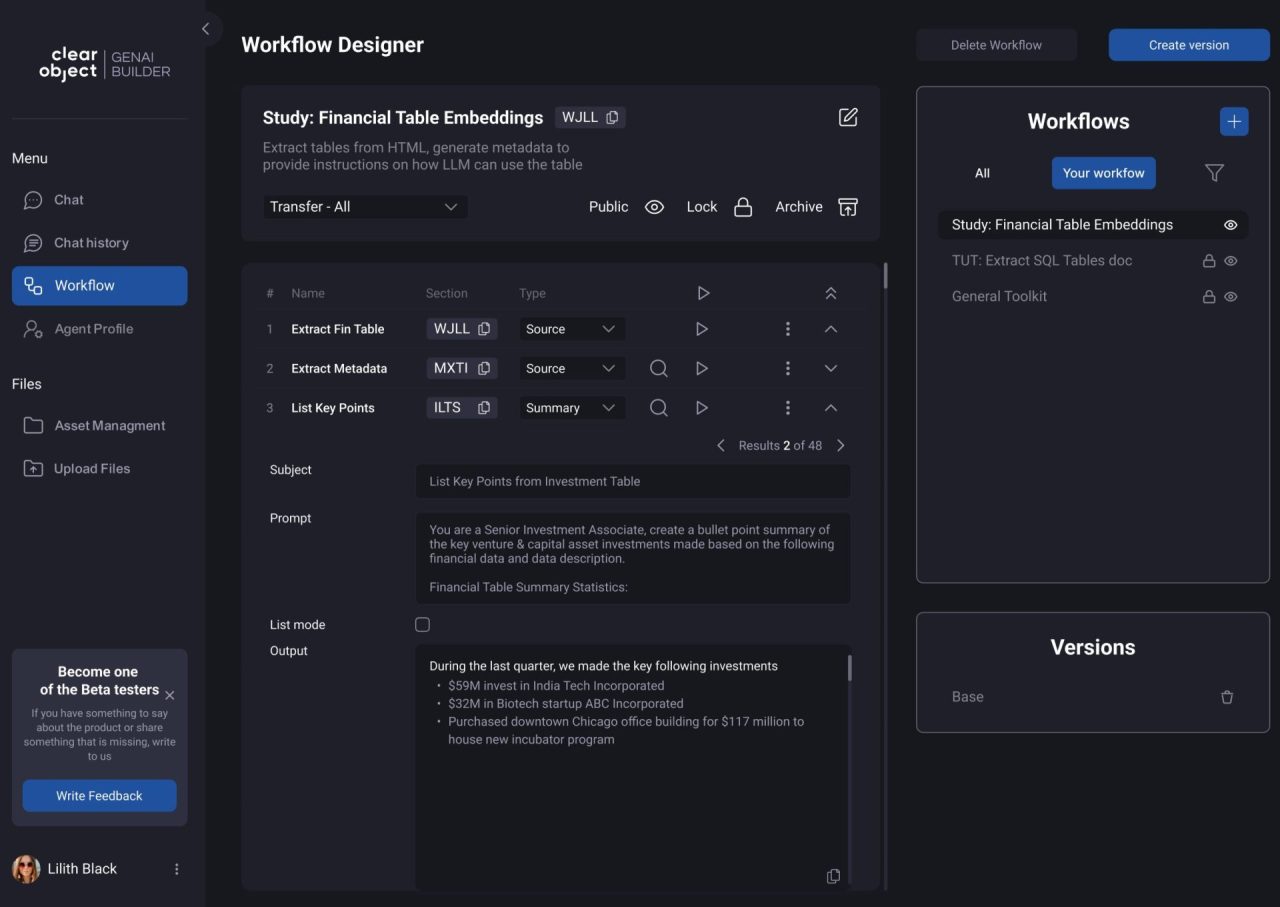Open the workflow description editor pencil icon

coord(847,117)
